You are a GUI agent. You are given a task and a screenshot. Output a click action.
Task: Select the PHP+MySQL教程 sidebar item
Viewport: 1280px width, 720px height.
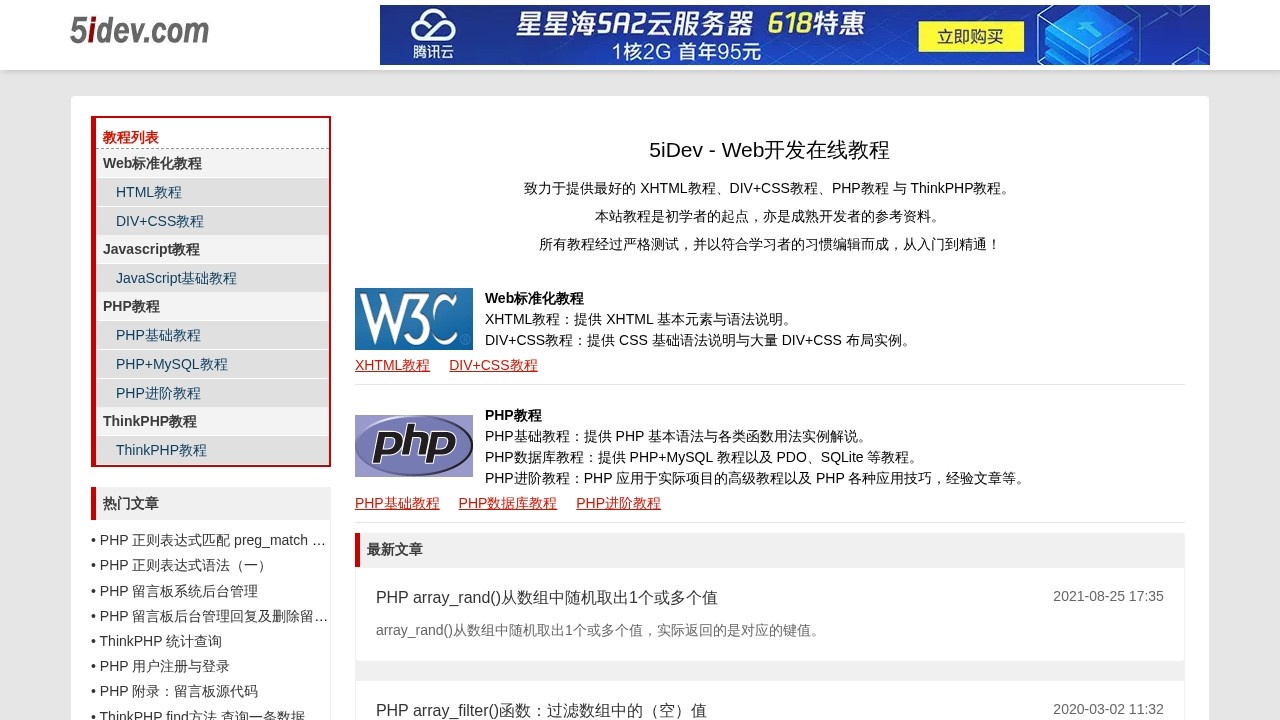tap(171, 364)
